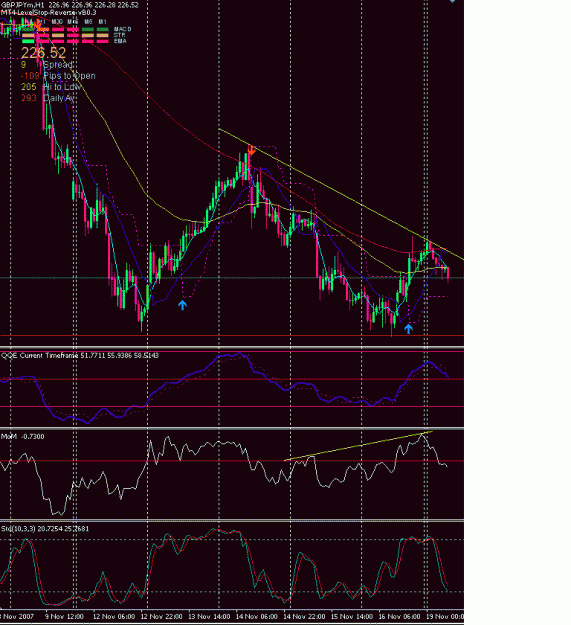The width and height of the screenshot is (571, 625).
Task: Select the -109 pips value
Action: [x=30, y=76]
